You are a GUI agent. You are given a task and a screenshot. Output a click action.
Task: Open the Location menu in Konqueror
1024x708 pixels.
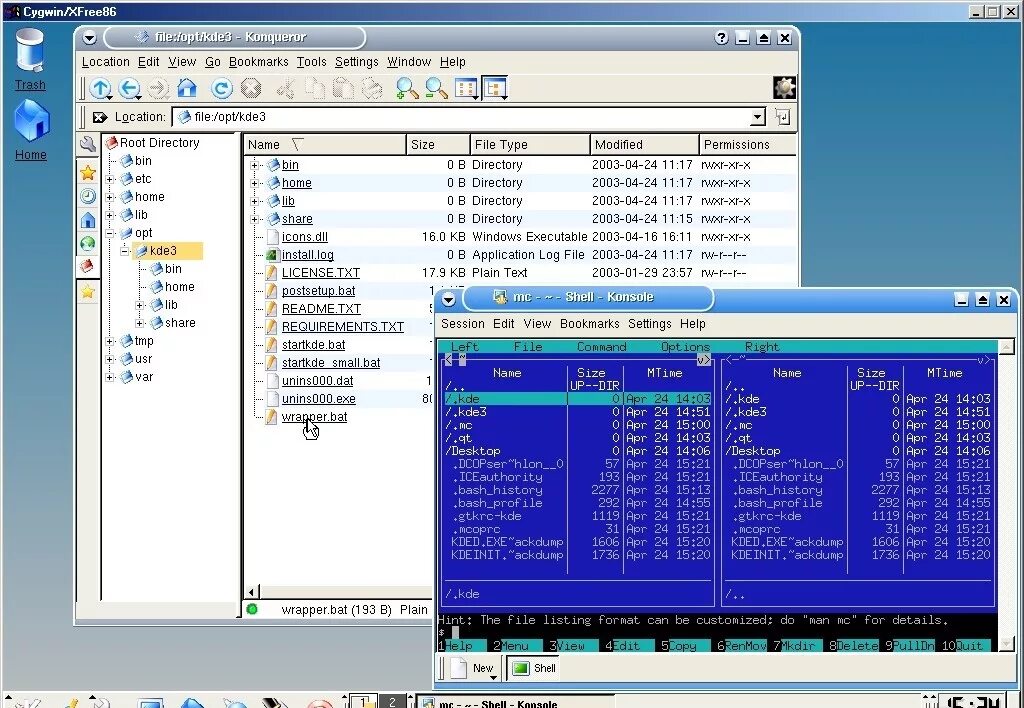(x=105, y=61)
